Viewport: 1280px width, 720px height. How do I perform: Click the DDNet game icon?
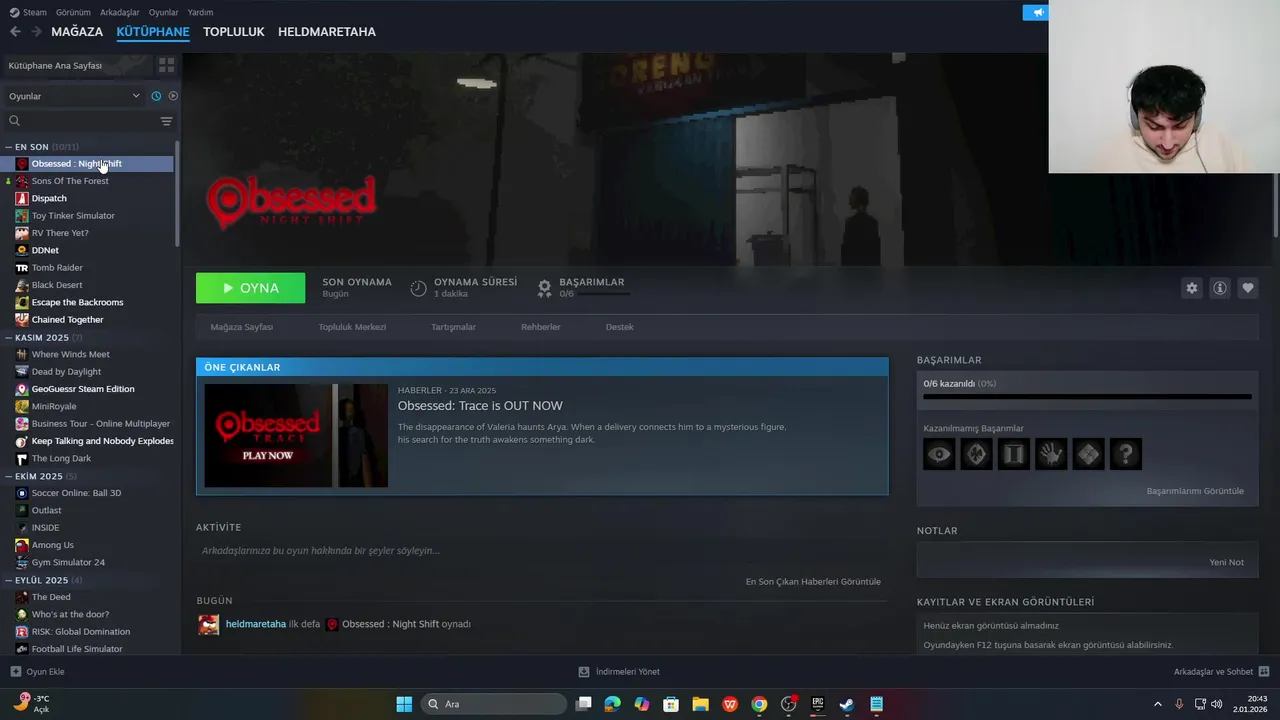tap(22, 250)
